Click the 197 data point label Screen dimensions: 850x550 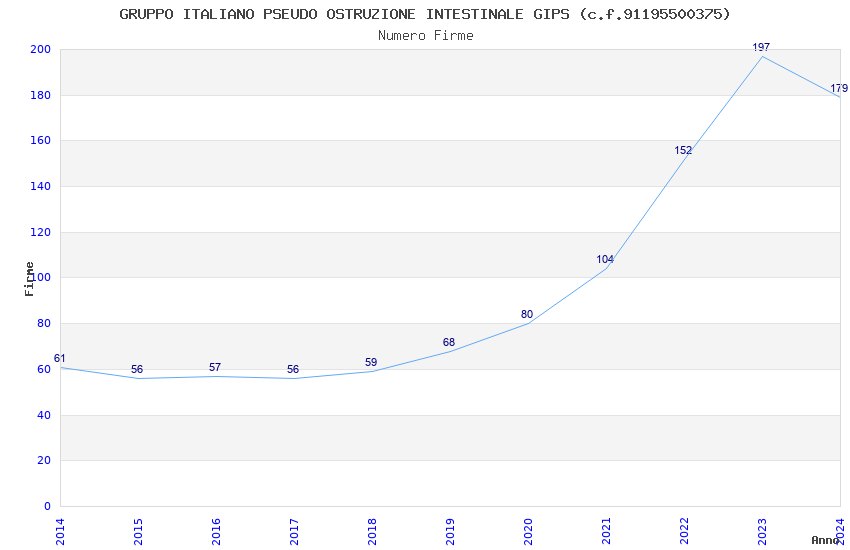tap(761, 47)
